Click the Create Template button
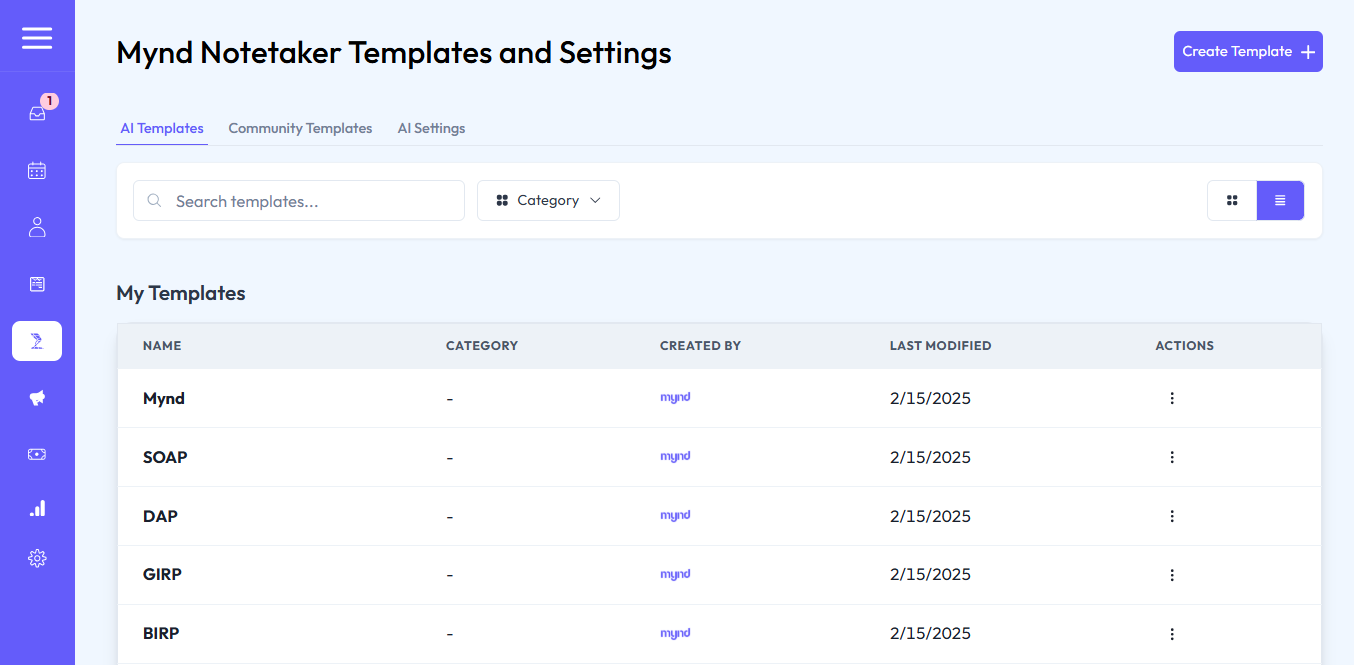This screenshot has width=1354, height=665. pyautogui.click(x=1248, y=52)
